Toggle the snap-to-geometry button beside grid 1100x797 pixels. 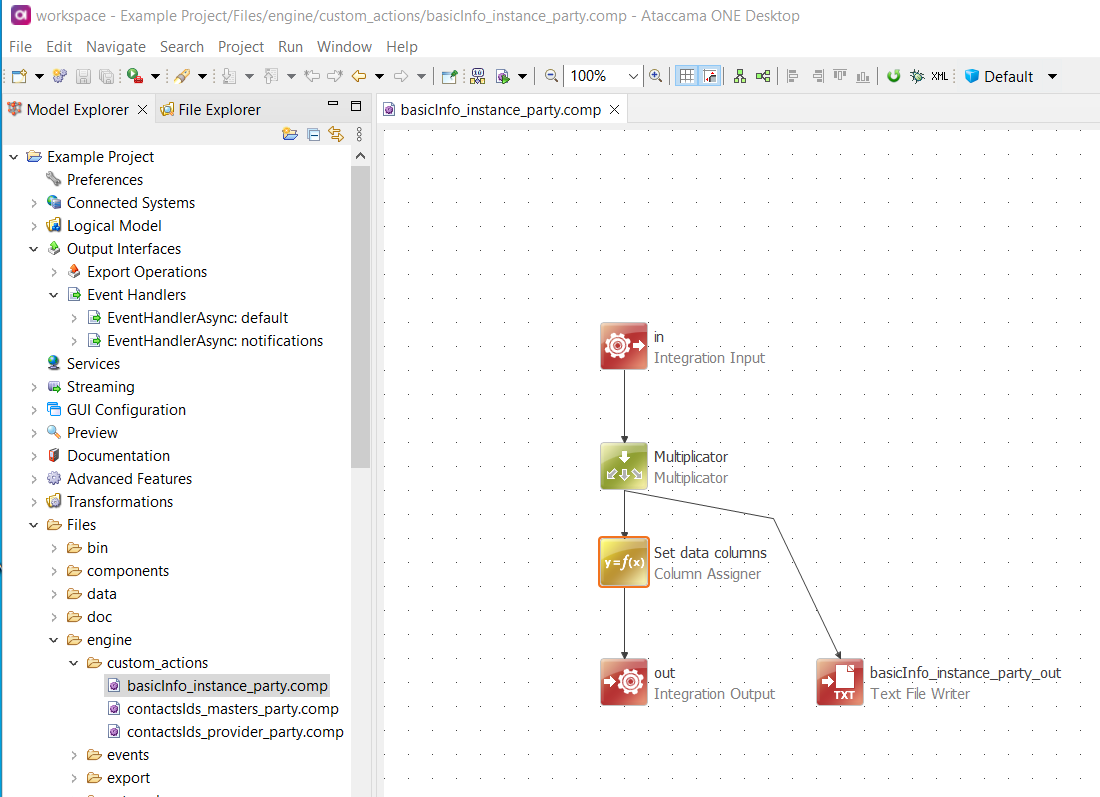pos(710,76)
